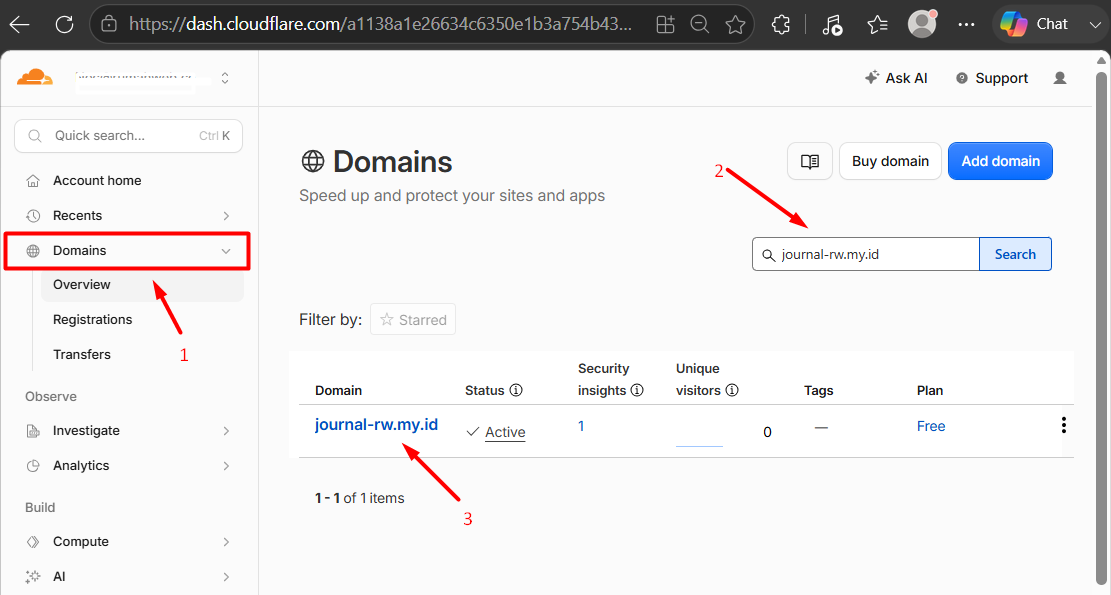Viewport: 1111px width, 595px height.
Task: Click the Tags column header
Action: click(x=818, y=390)
